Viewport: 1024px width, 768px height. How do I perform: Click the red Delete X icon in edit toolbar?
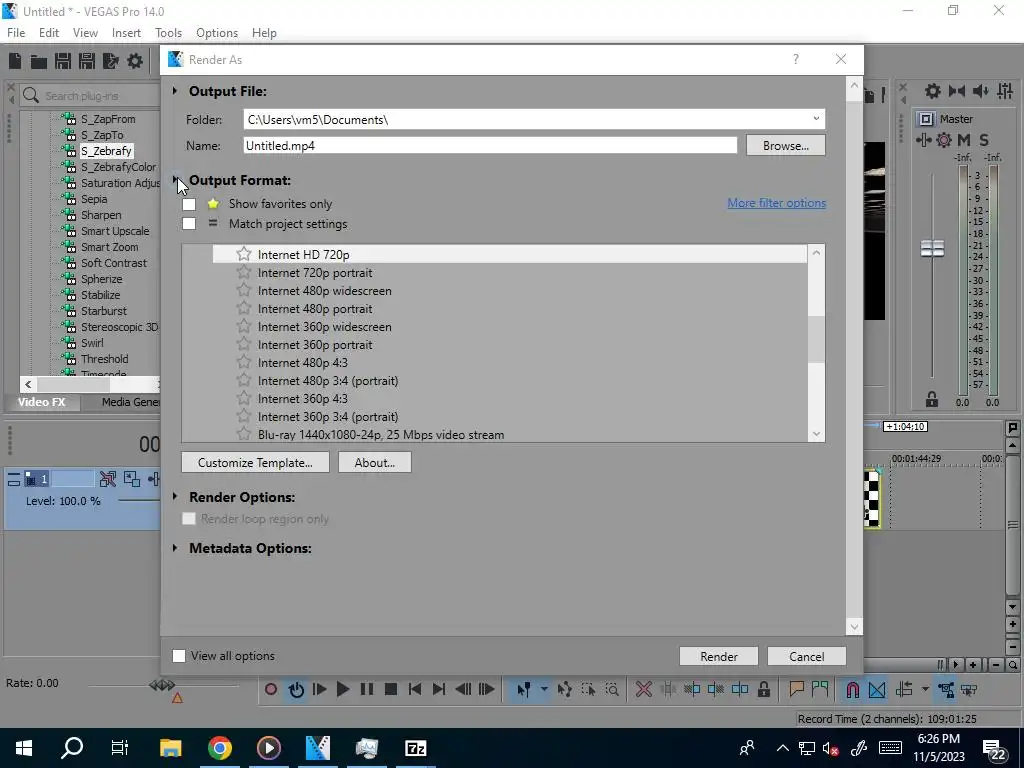pyautogui.click(x=644, y=689)
